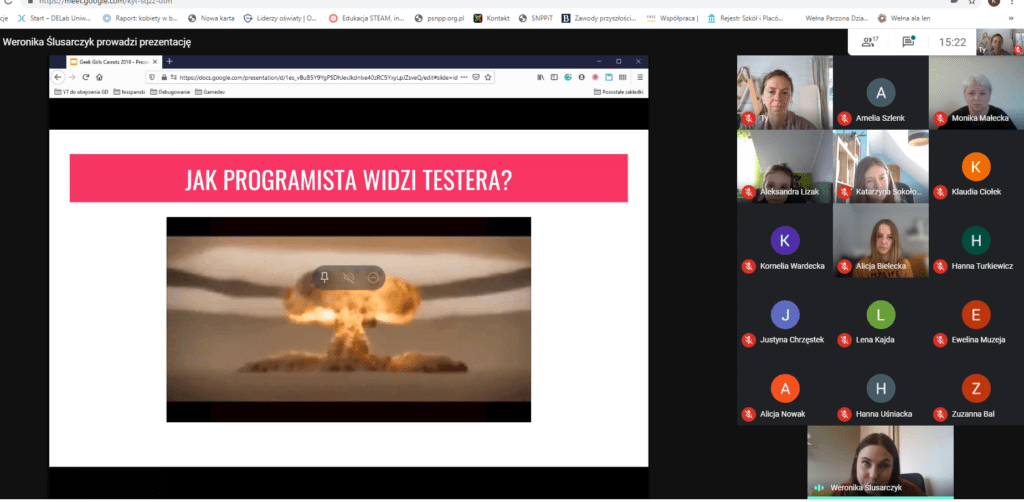1024x502 pixels.
Task: Open the YT do obejrzenia GD bookmark folder
Action: [x=82, y=92]
